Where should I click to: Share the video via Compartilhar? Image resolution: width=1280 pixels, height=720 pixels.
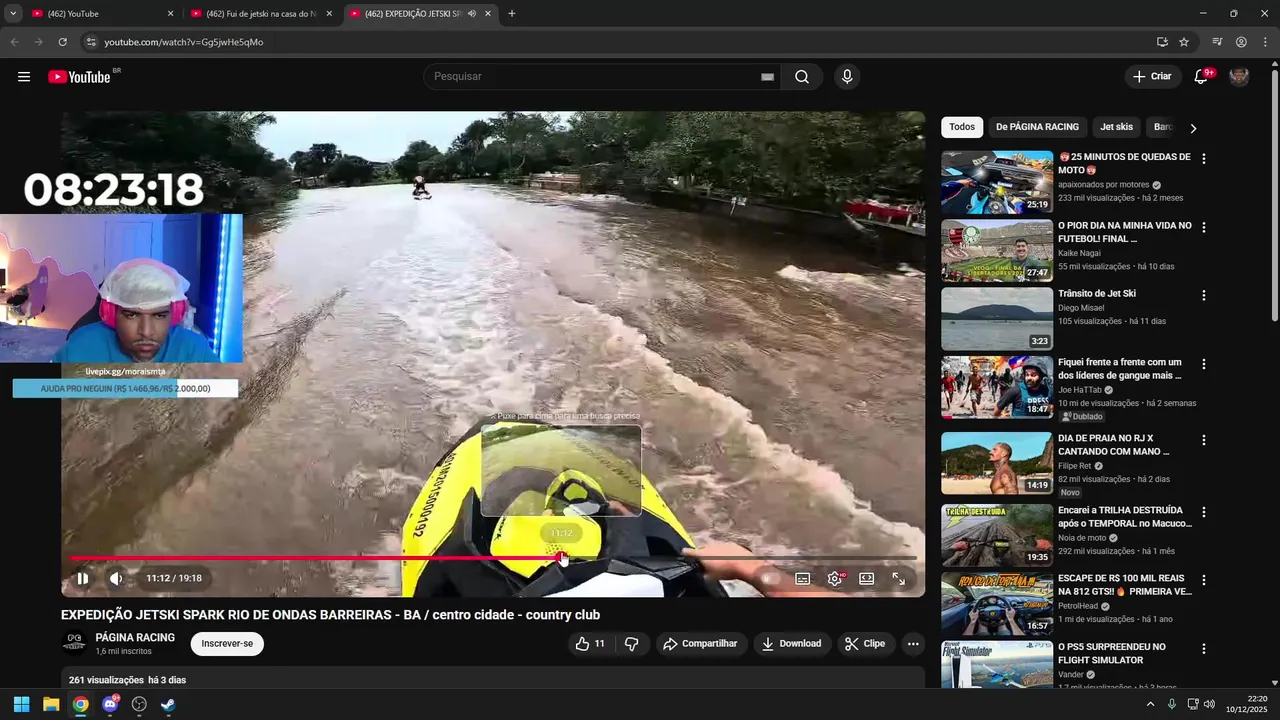(x=700, y=644)
